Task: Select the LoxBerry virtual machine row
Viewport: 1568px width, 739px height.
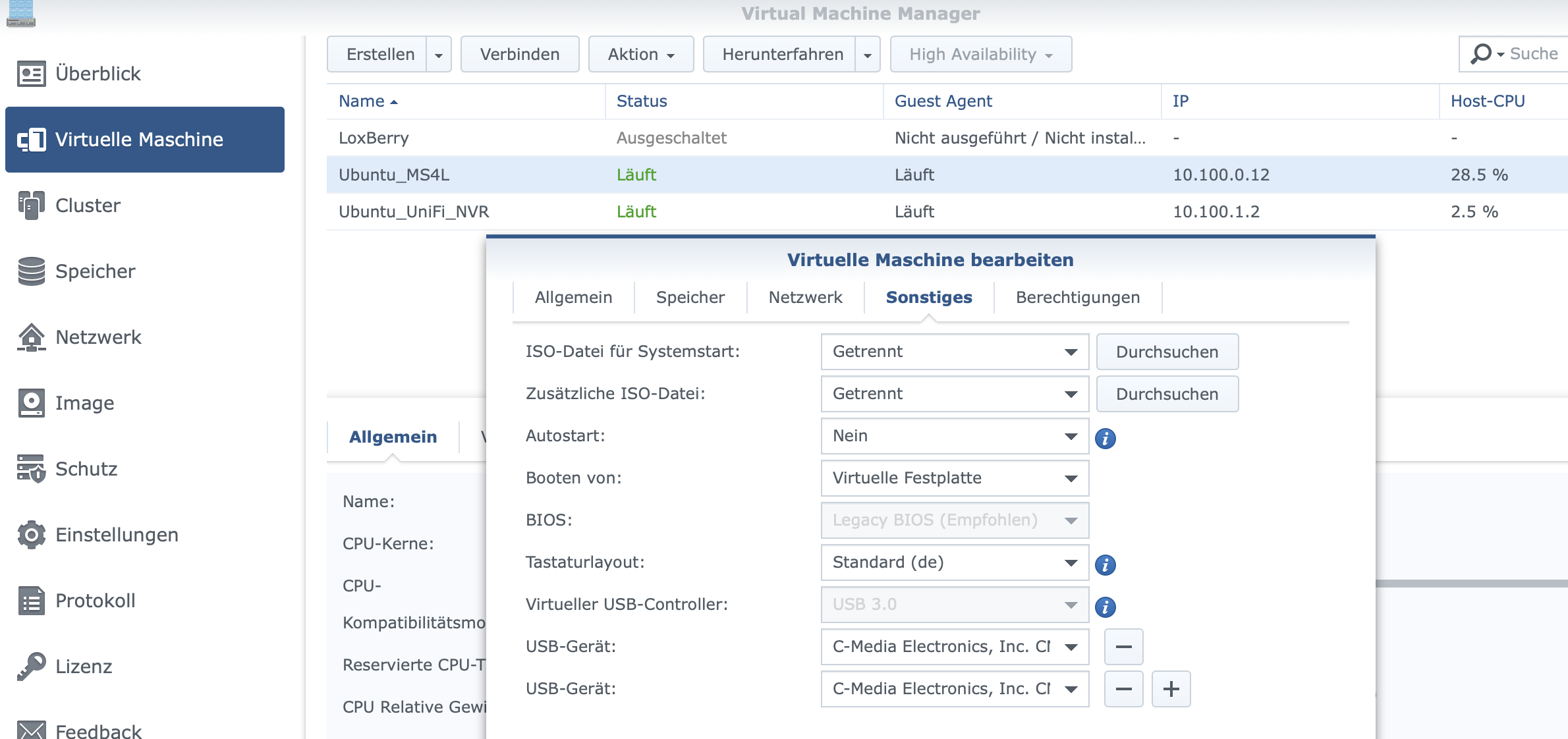Action: pyautogui.click(x=947, y=138)
